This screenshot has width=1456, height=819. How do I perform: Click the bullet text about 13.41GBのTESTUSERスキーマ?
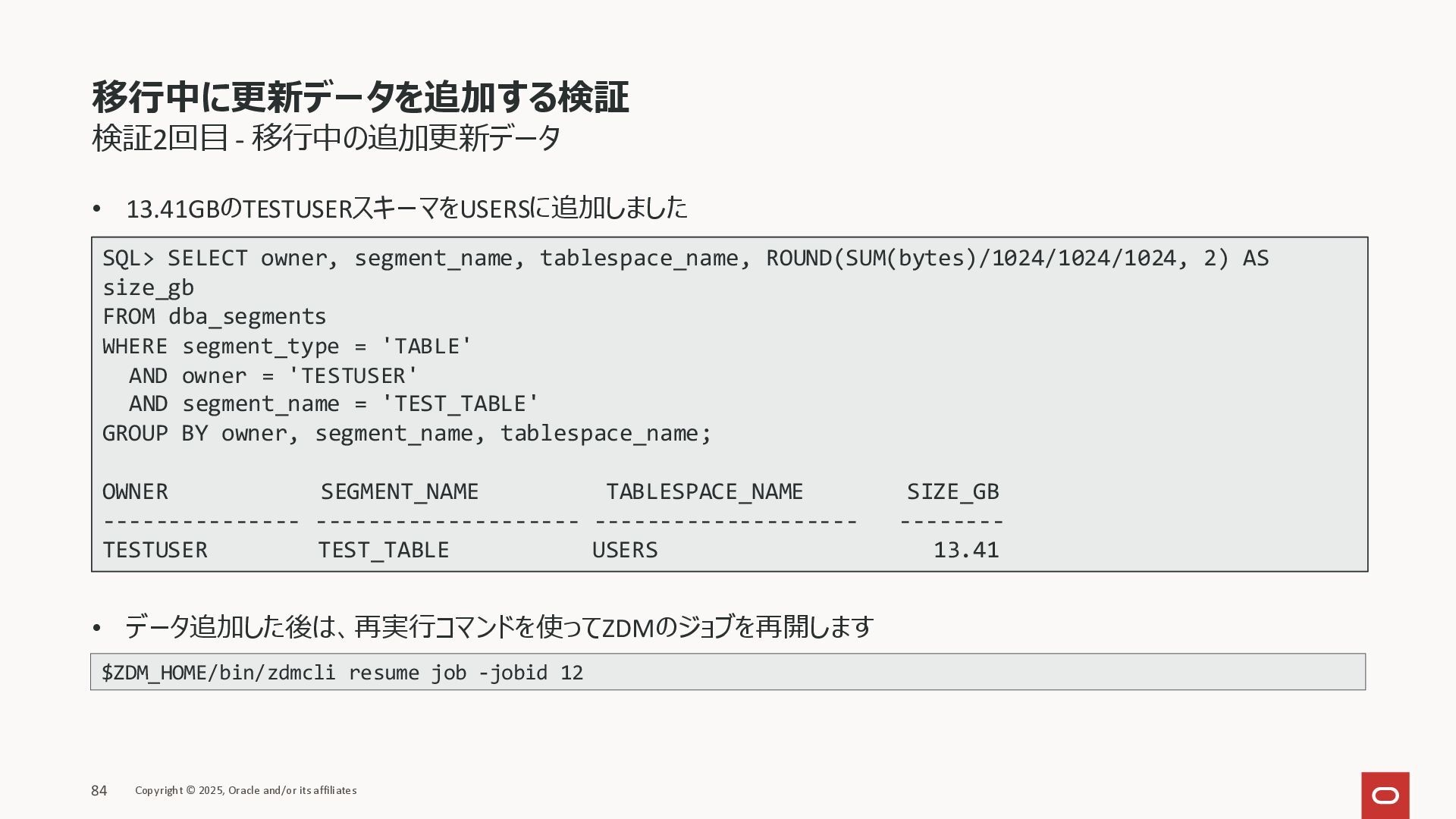tap(406, 208)
